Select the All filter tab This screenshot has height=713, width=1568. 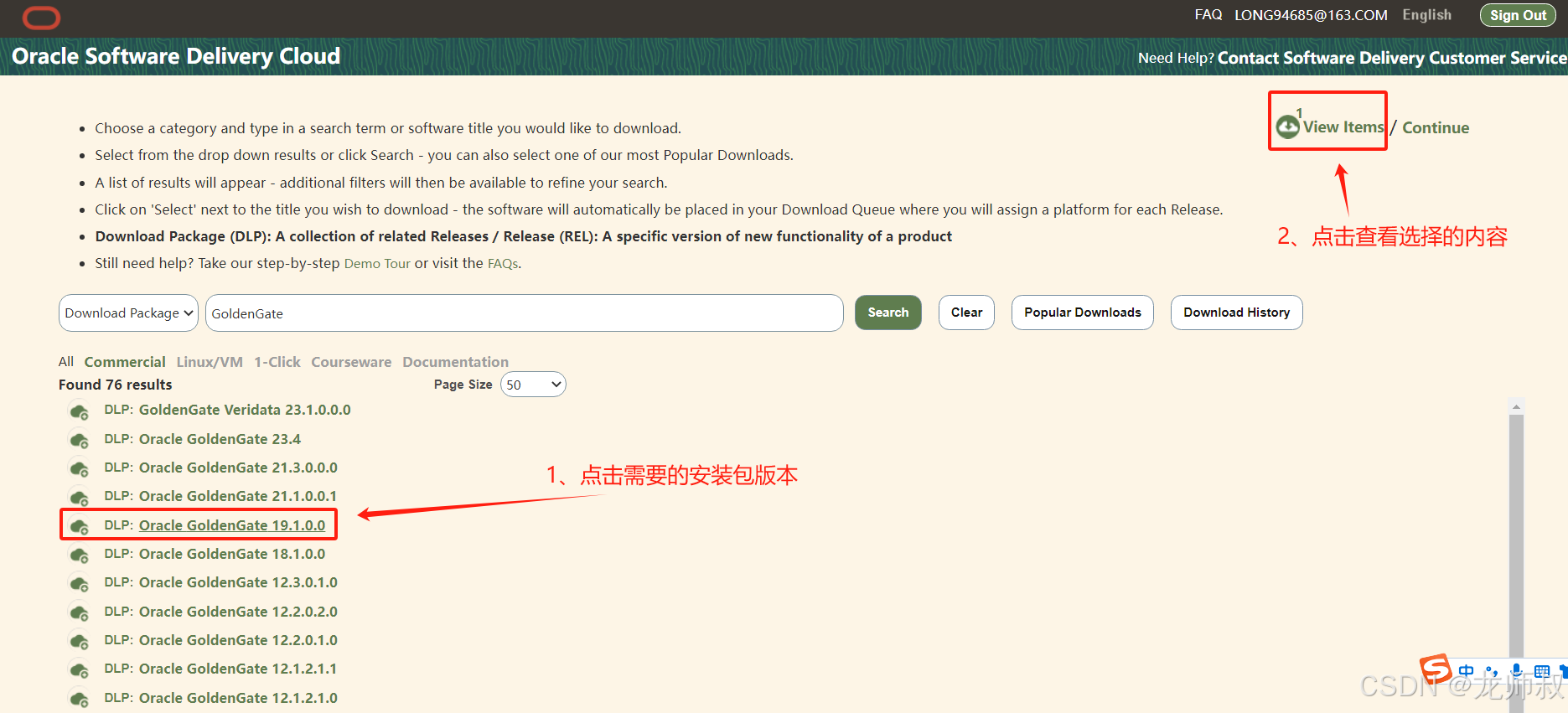66,362
